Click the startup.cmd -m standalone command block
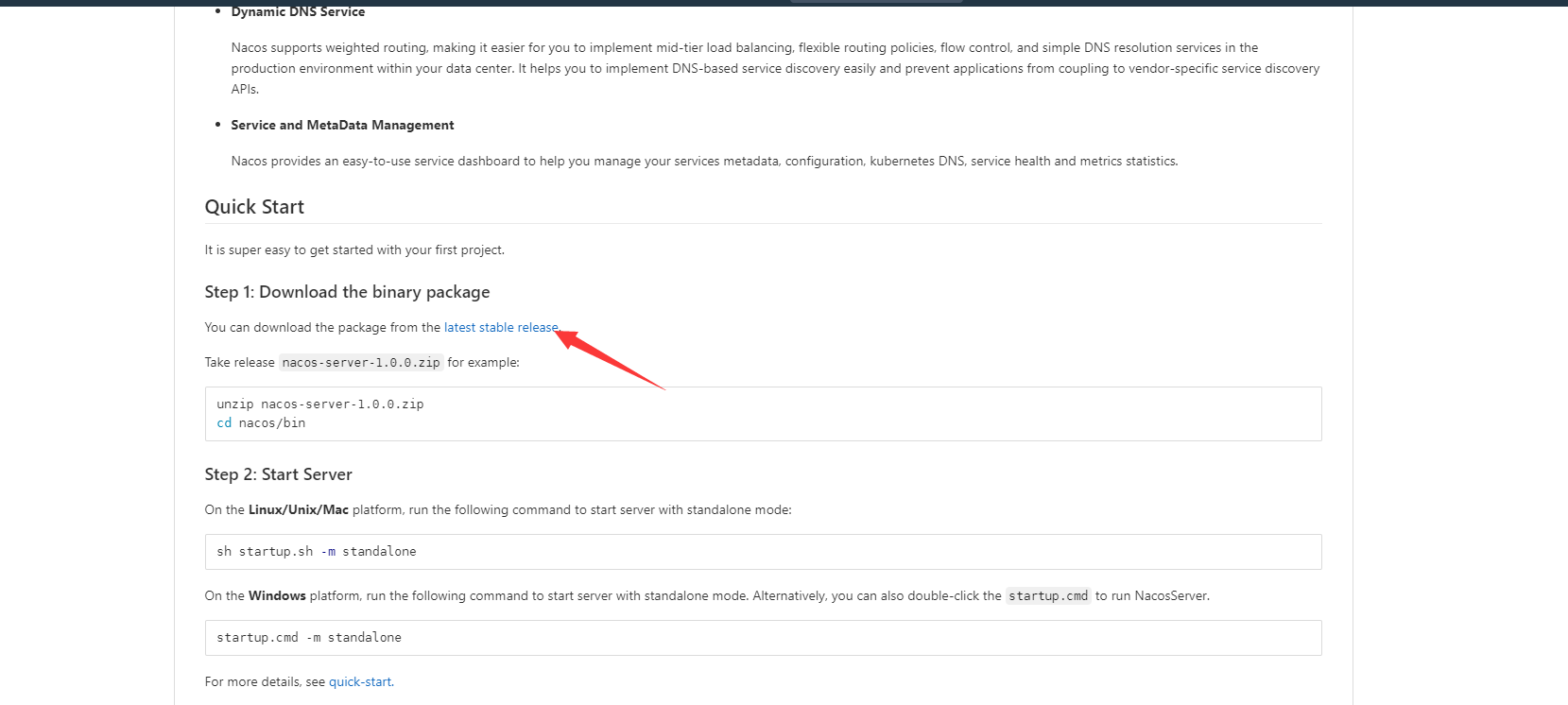 click(763, 638)
